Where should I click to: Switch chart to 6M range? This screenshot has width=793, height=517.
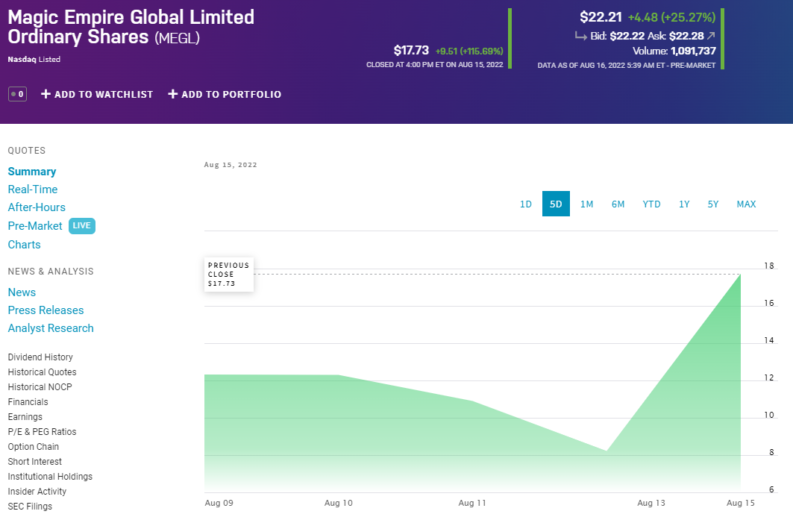(618, 204)
